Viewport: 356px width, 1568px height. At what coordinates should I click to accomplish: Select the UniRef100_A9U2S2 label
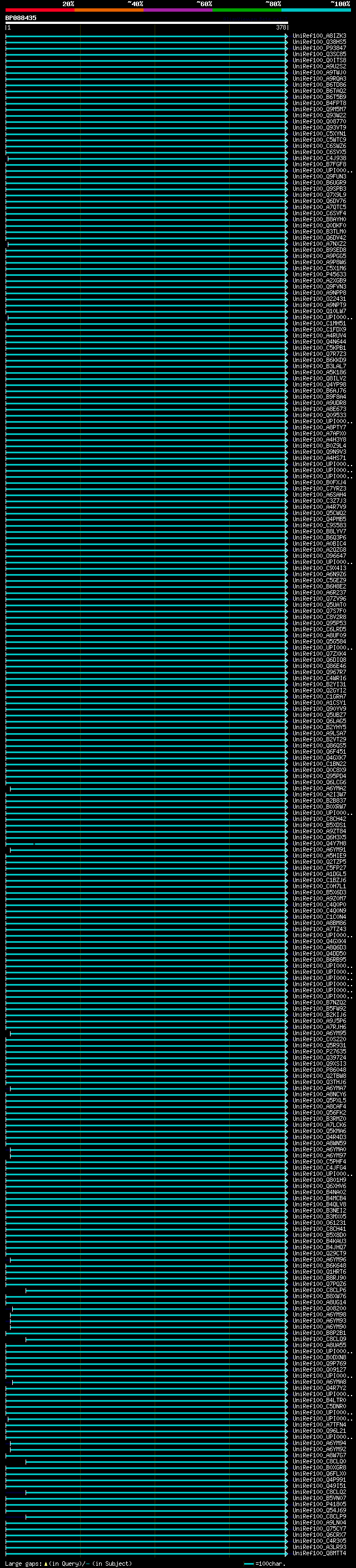click(319, 66)
